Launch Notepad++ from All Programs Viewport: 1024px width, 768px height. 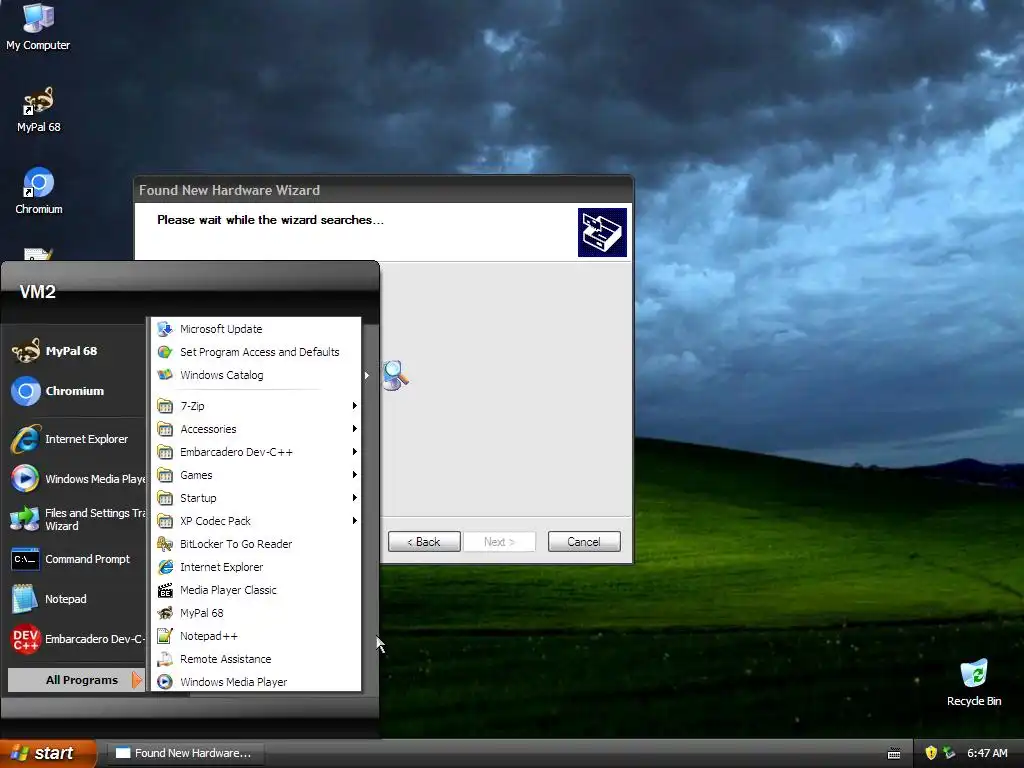(x=256, y=636)
